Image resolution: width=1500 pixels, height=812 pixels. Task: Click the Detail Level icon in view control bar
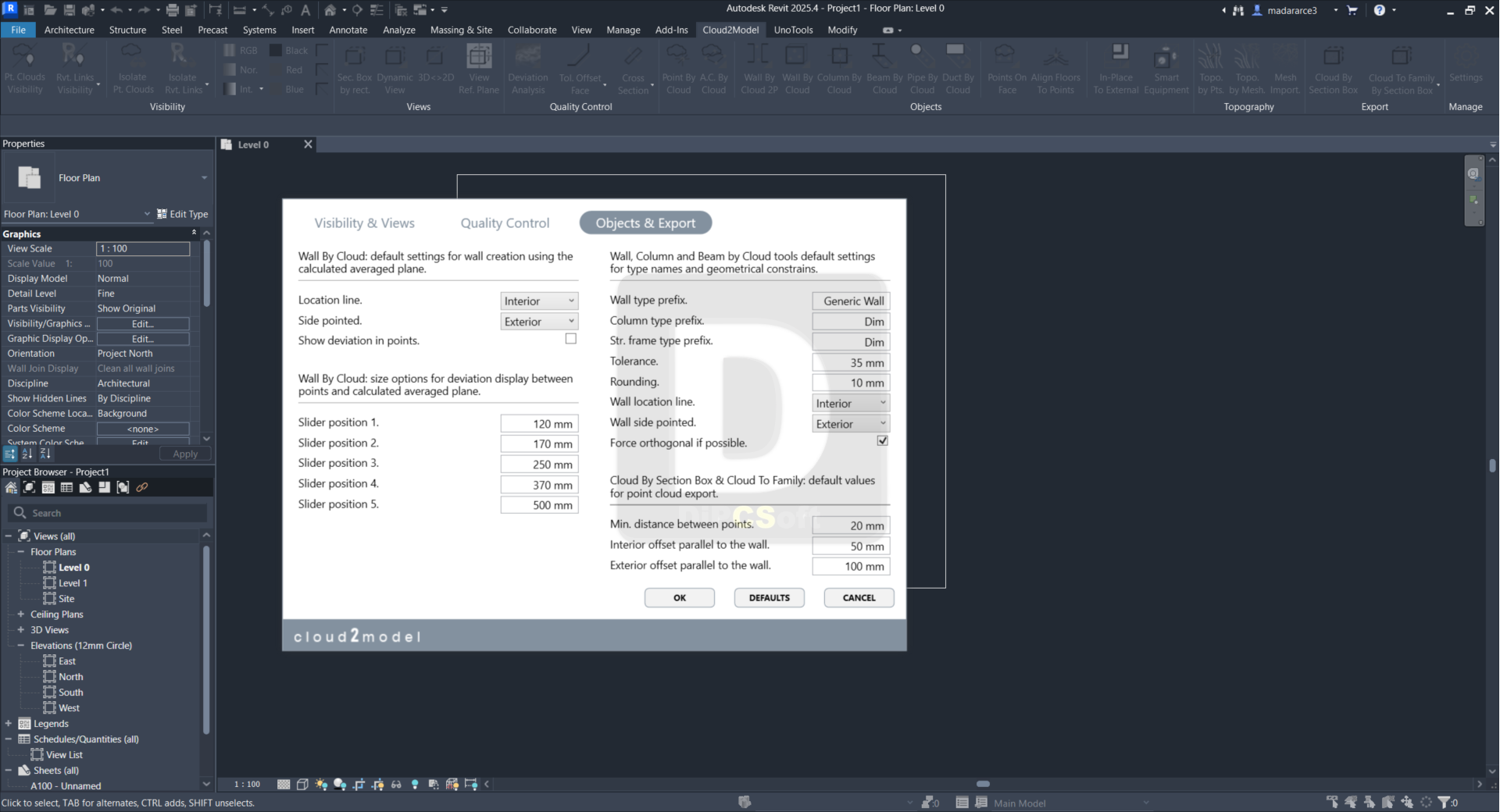pyautogui.click(x=284, y=784)
